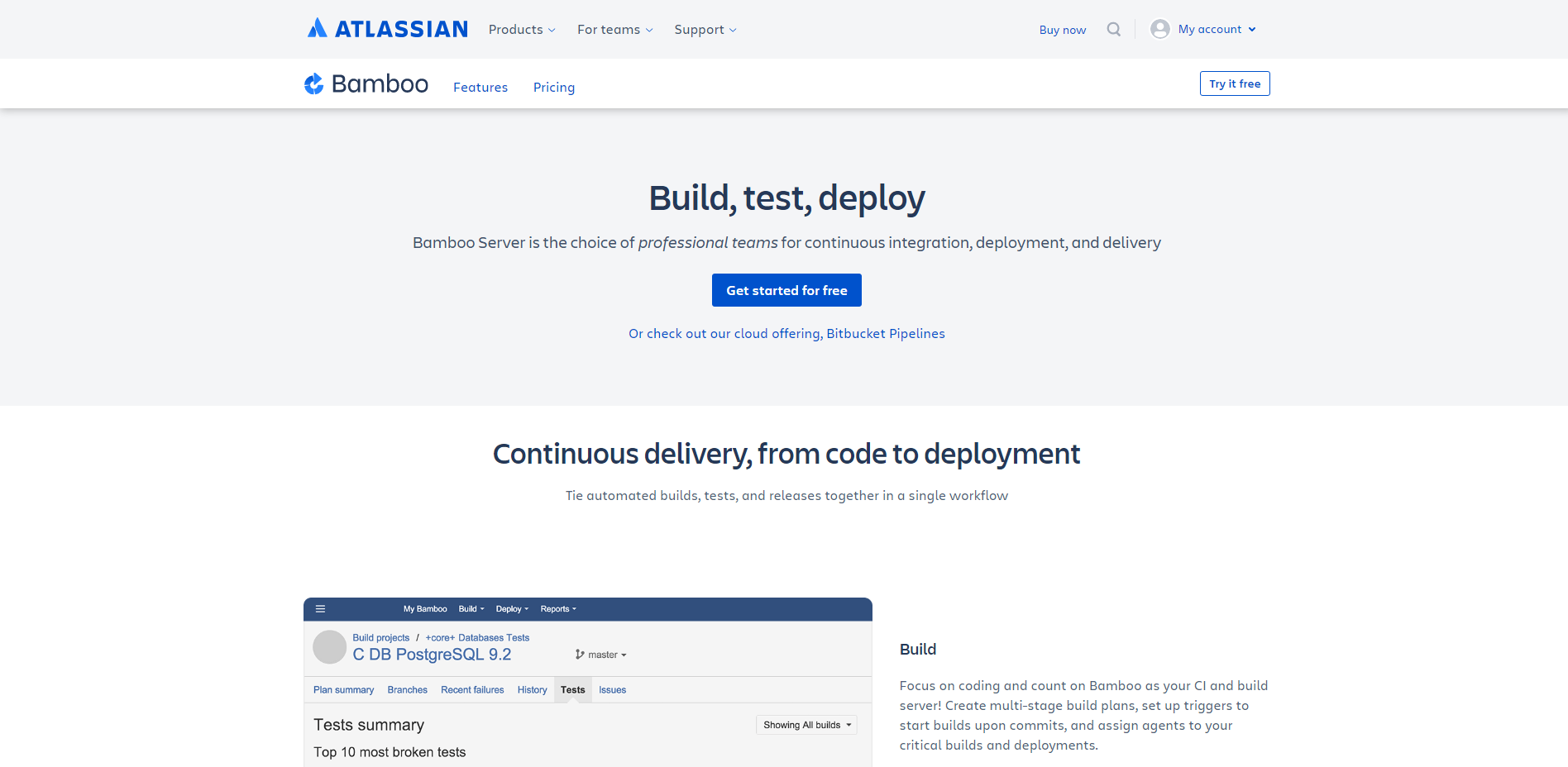This screenshot has width=1568, height=767.
Task: Open Reports dropdown in Bamboo screenshot
Action: pos(558,609)
